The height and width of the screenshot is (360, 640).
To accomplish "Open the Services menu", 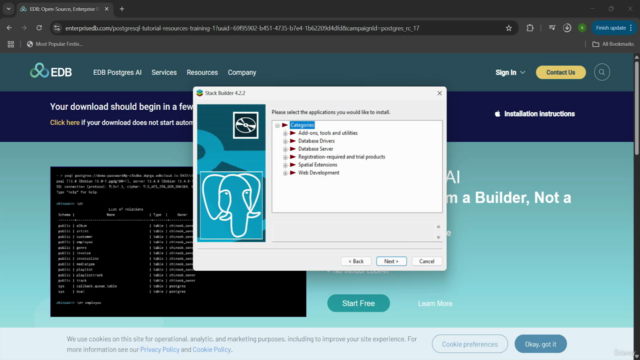I will [x=164, y=72].
